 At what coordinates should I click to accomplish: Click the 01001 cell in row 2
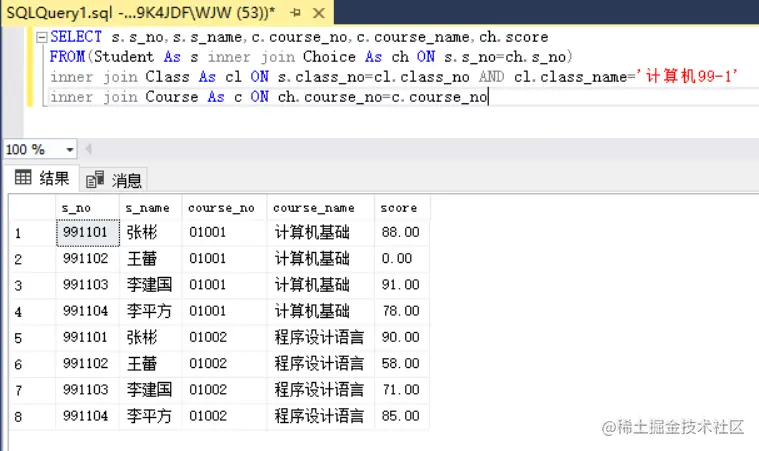pos(224,259)
